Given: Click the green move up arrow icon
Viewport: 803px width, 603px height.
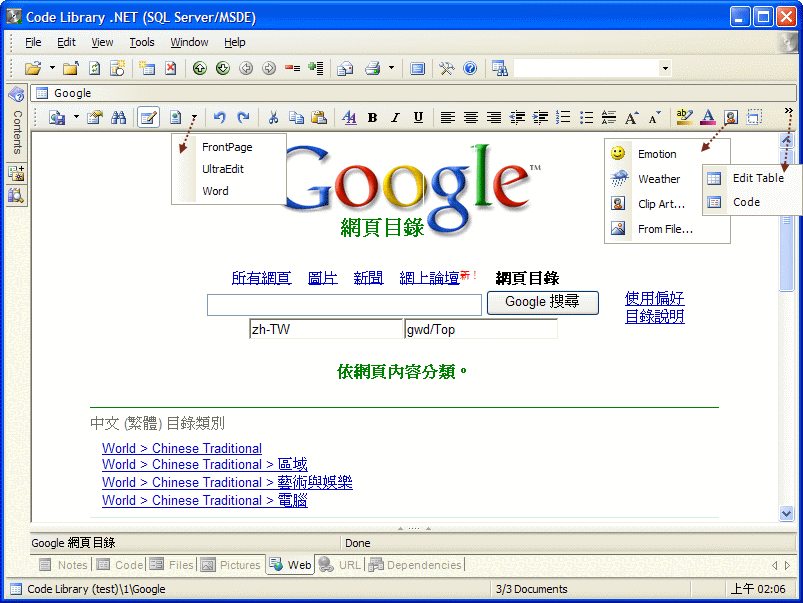Looking at the screenshot, I should click(200, 68).
